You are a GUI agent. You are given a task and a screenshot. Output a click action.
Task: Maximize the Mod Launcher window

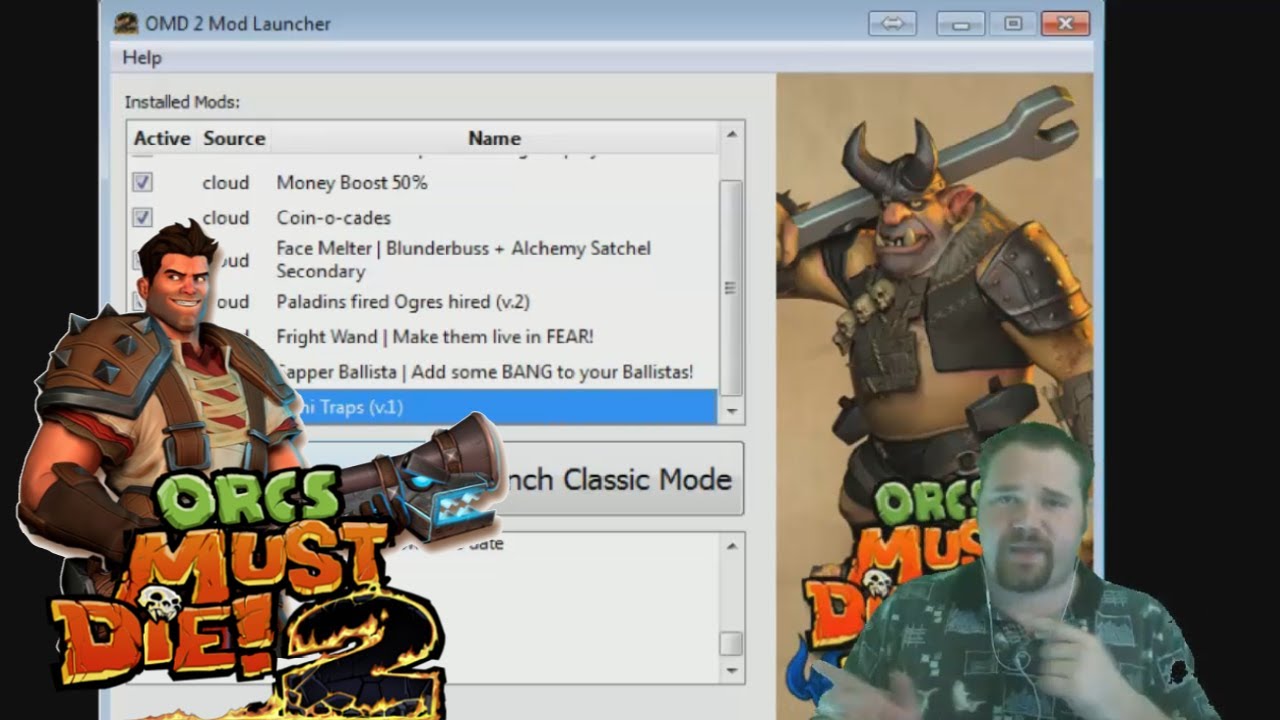(x=1013, y=23)
